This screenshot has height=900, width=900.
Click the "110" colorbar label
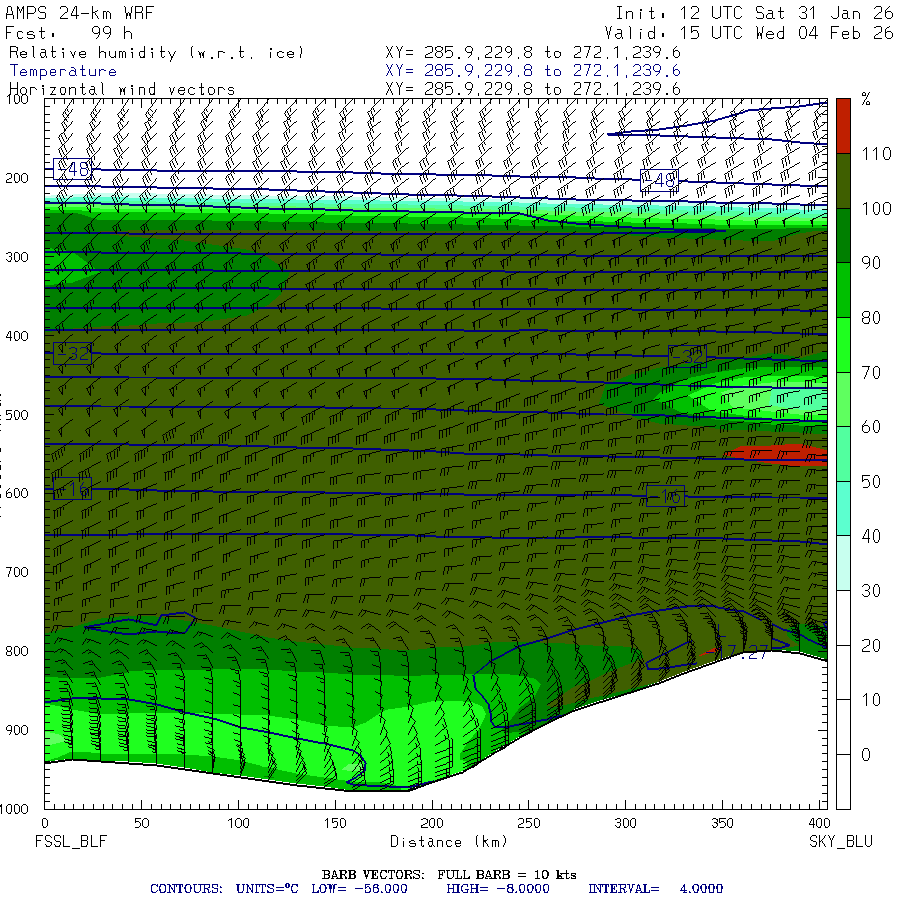tap(876, 153)
